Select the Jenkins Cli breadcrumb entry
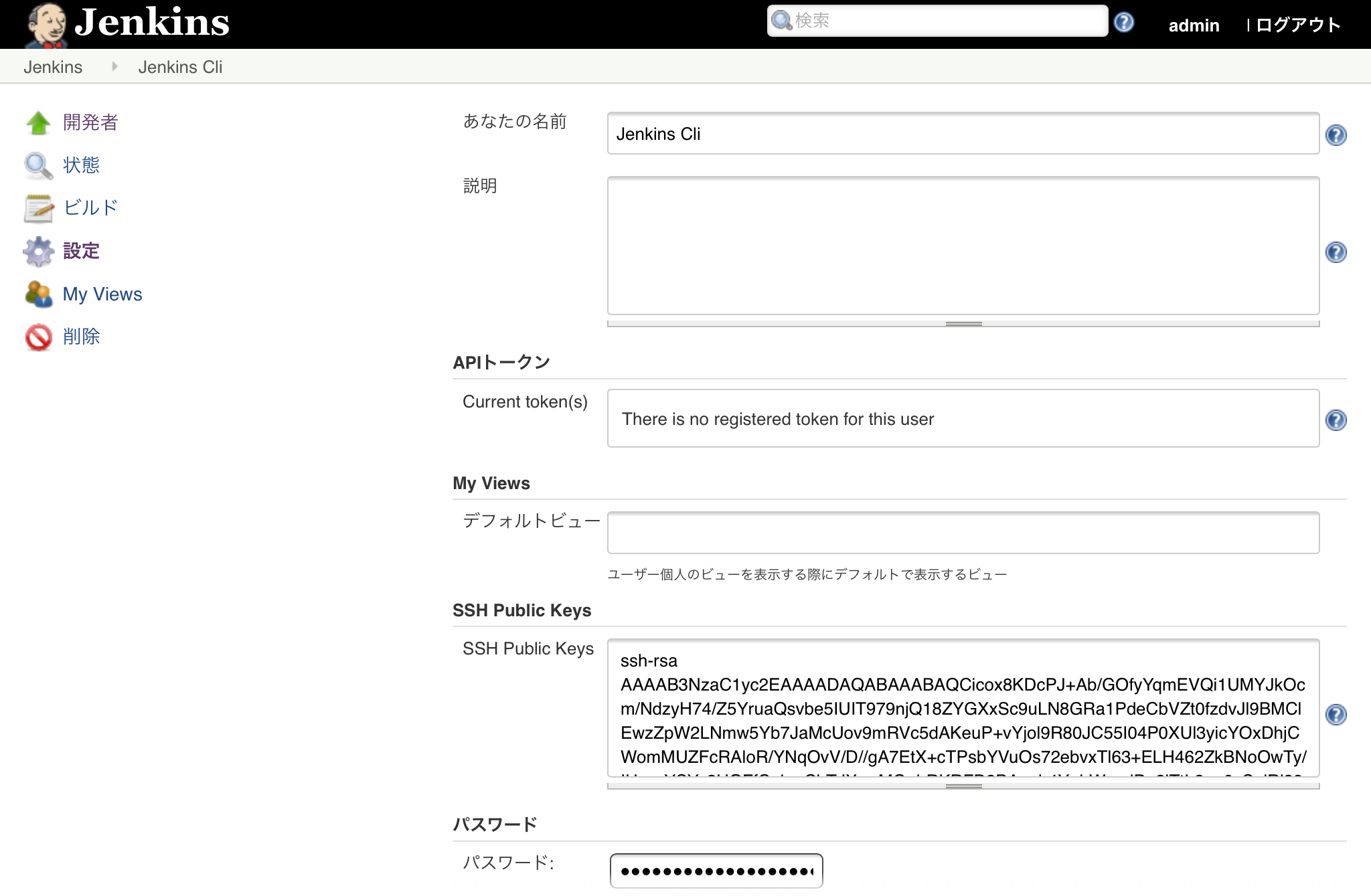 [181, 66]
